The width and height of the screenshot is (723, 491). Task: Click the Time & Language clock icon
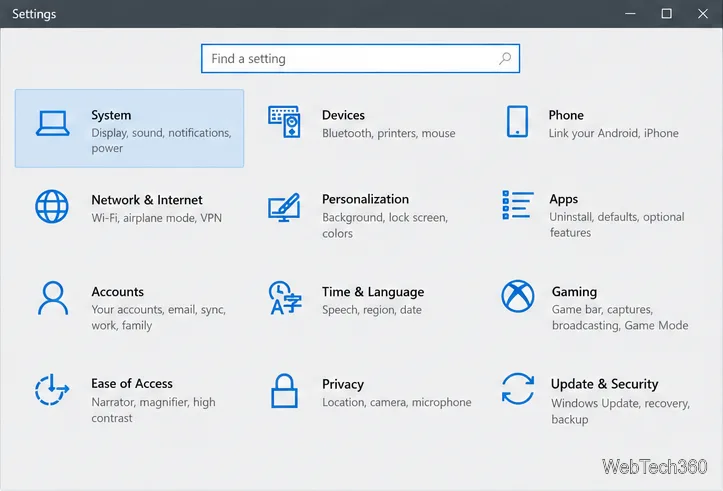285,298
